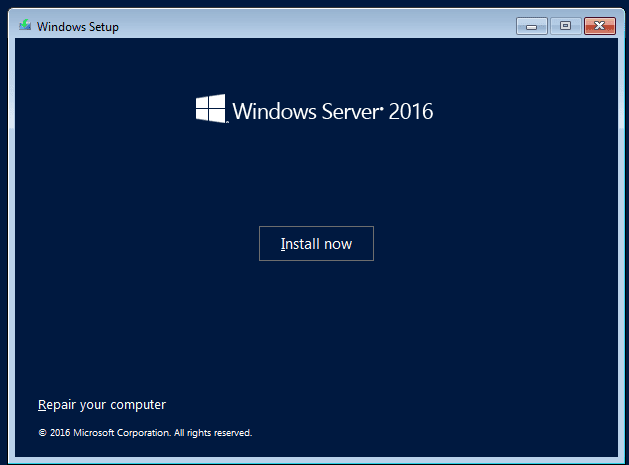Click the Windows Setup title bar icon

click(25, 26)
